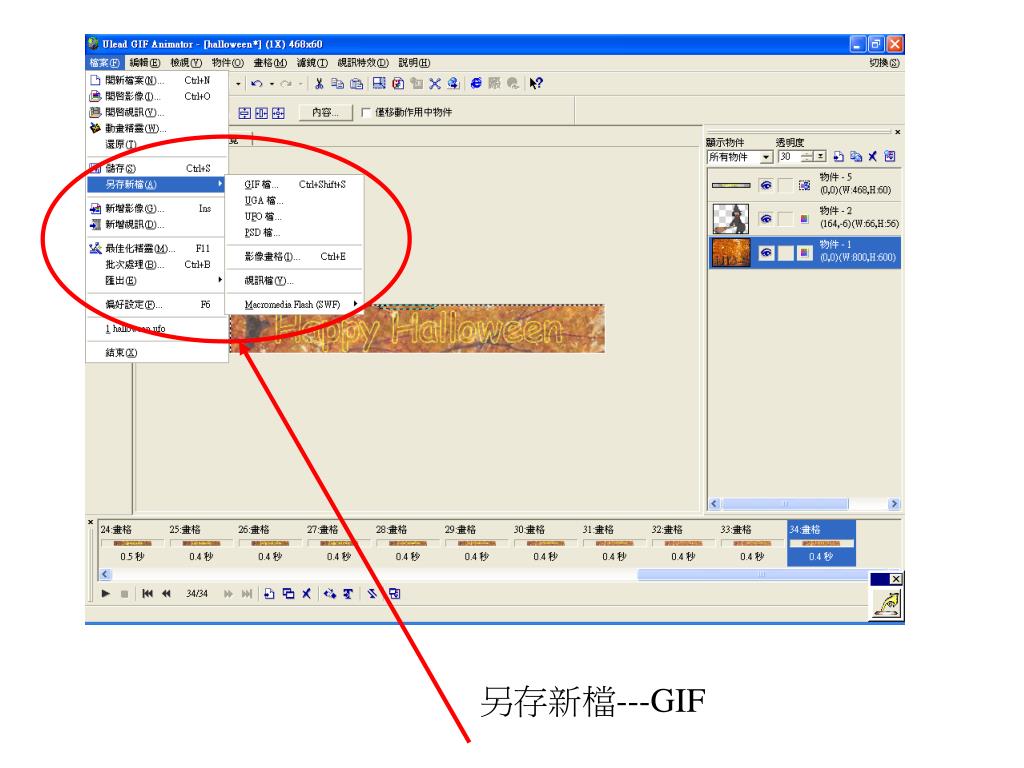Toggle eye visibility for object 5
Image resolution: width=1024 pixels, height=768 pixels.
pos(766,185)
